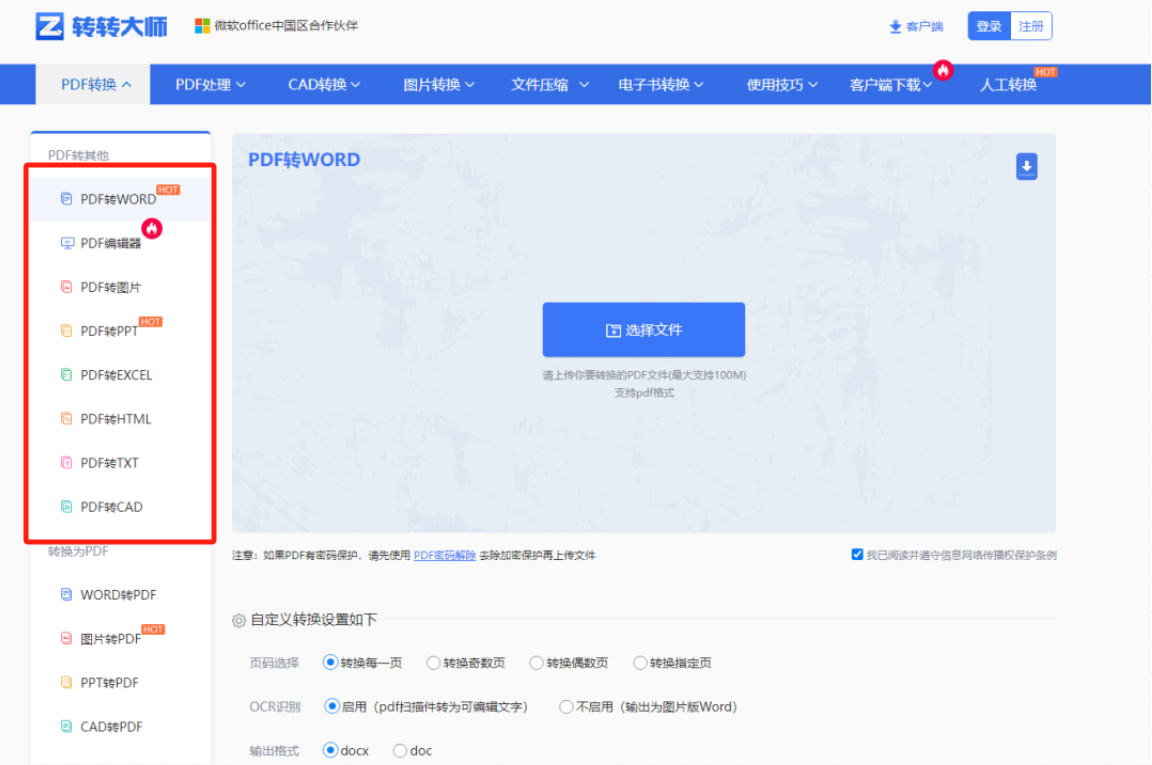Open PDF转CAD in the sidebar
This screenshot has height=765, width=1152.
point(120,506)
